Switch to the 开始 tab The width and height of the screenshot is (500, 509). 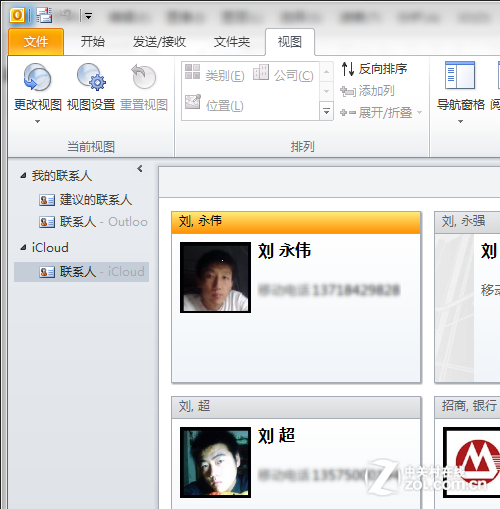click(x=93, y=42)
